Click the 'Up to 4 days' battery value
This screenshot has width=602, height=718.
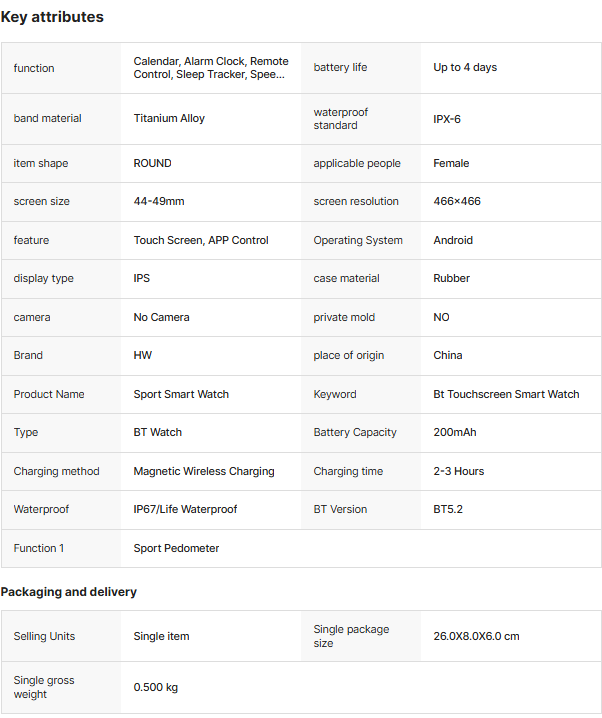click(x=465, y=67)
